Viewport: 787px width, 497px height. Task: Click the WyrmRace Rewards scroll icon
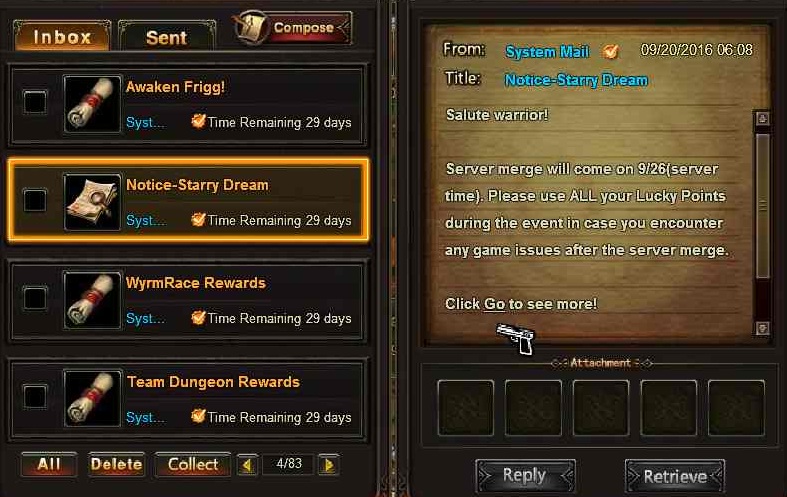click(92, 300)
